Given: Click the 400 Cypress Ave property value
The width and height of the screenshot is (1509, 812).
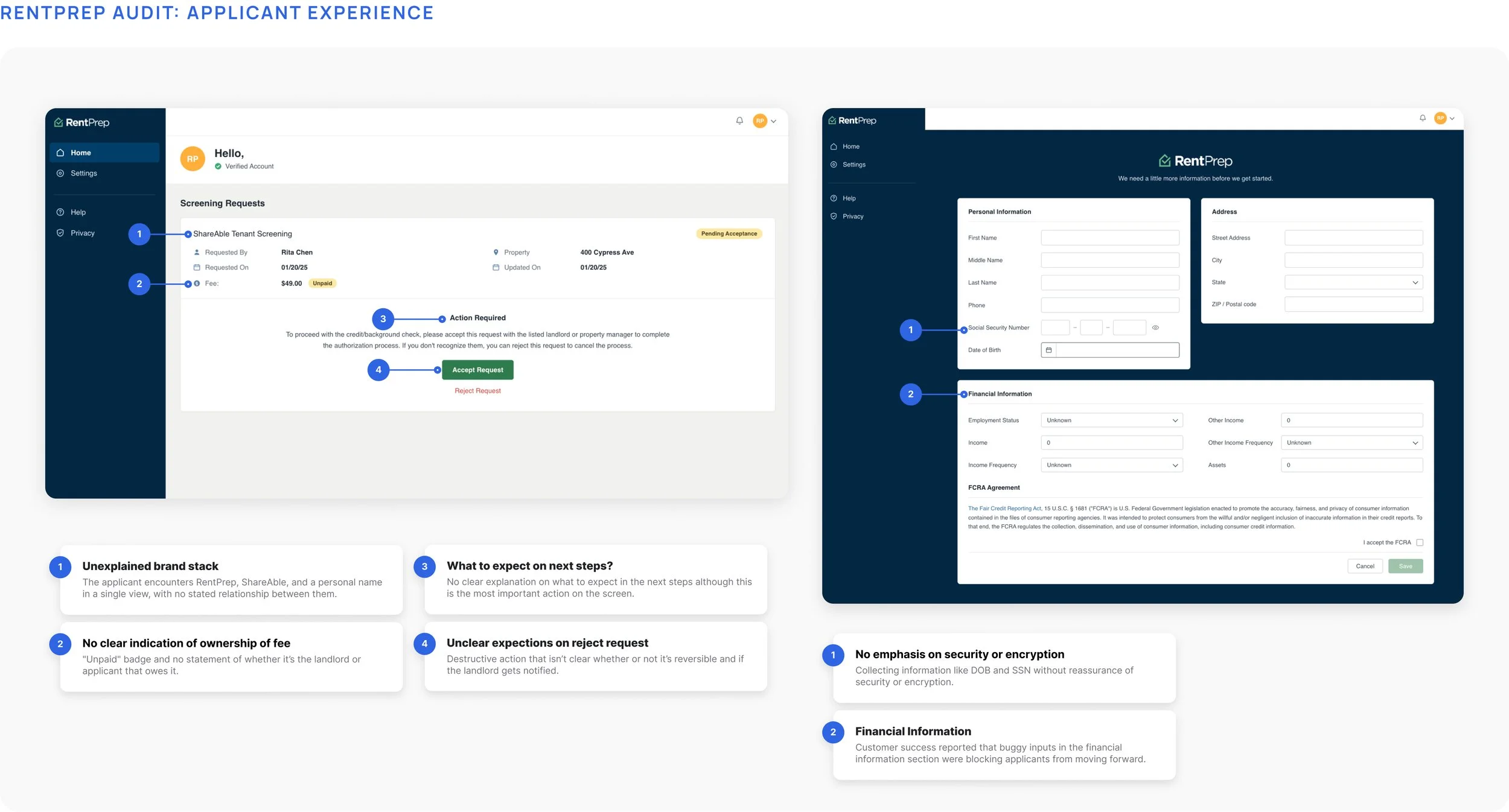Looking at the screenshot, I should click(607, 252).
